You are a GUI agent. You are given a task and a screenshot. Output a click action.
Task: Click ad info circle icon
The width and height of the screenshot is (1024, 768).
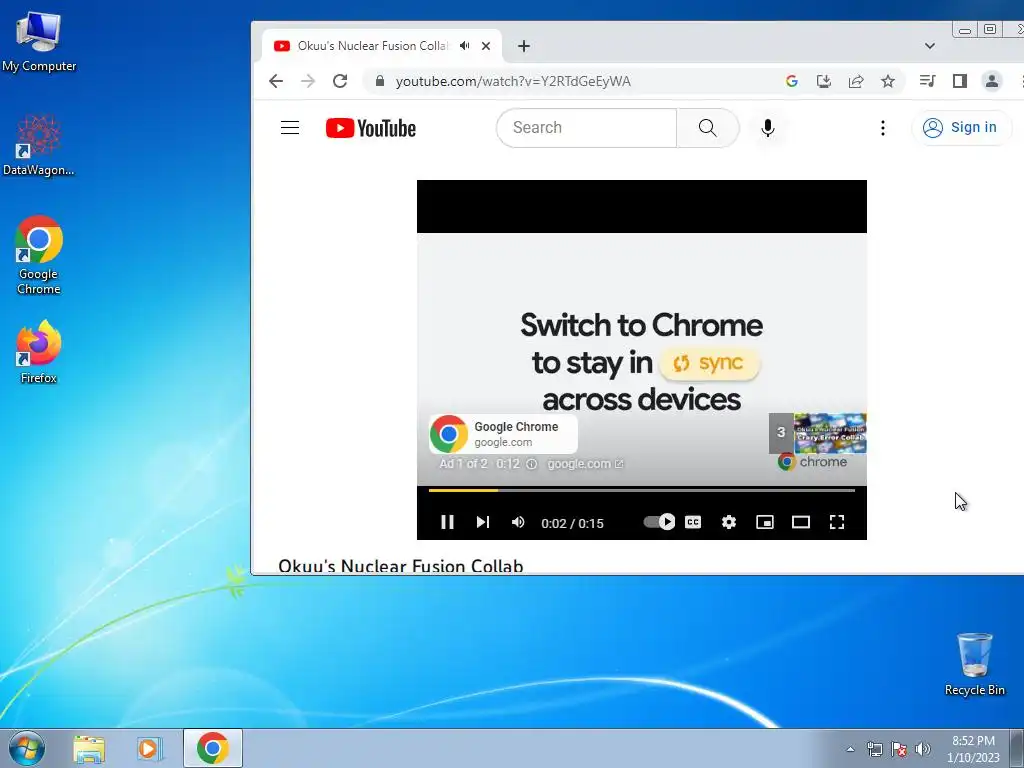click(x=532, y=464)
